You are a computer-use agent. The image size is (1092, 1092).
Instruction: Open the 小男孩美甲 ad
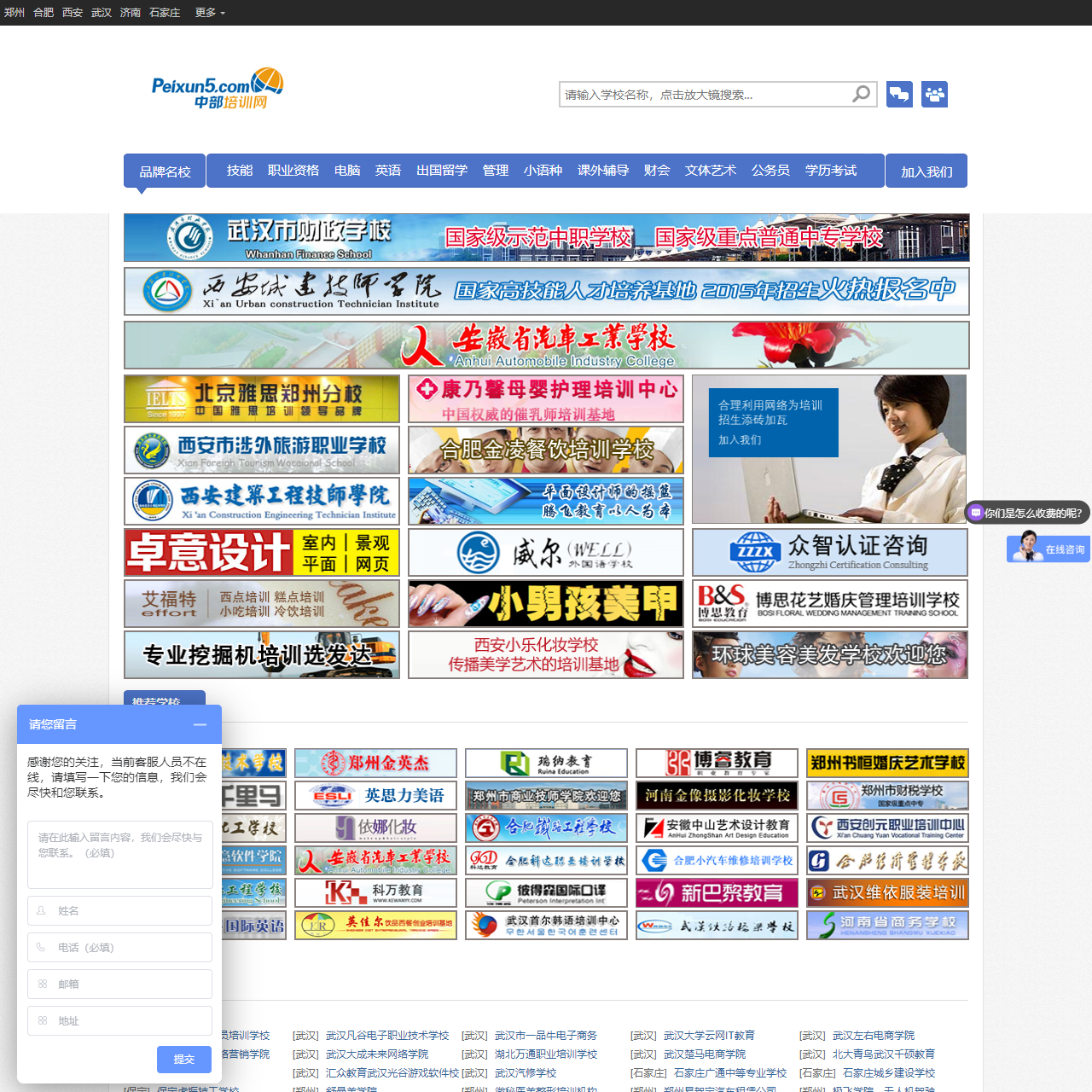point(546,603)
